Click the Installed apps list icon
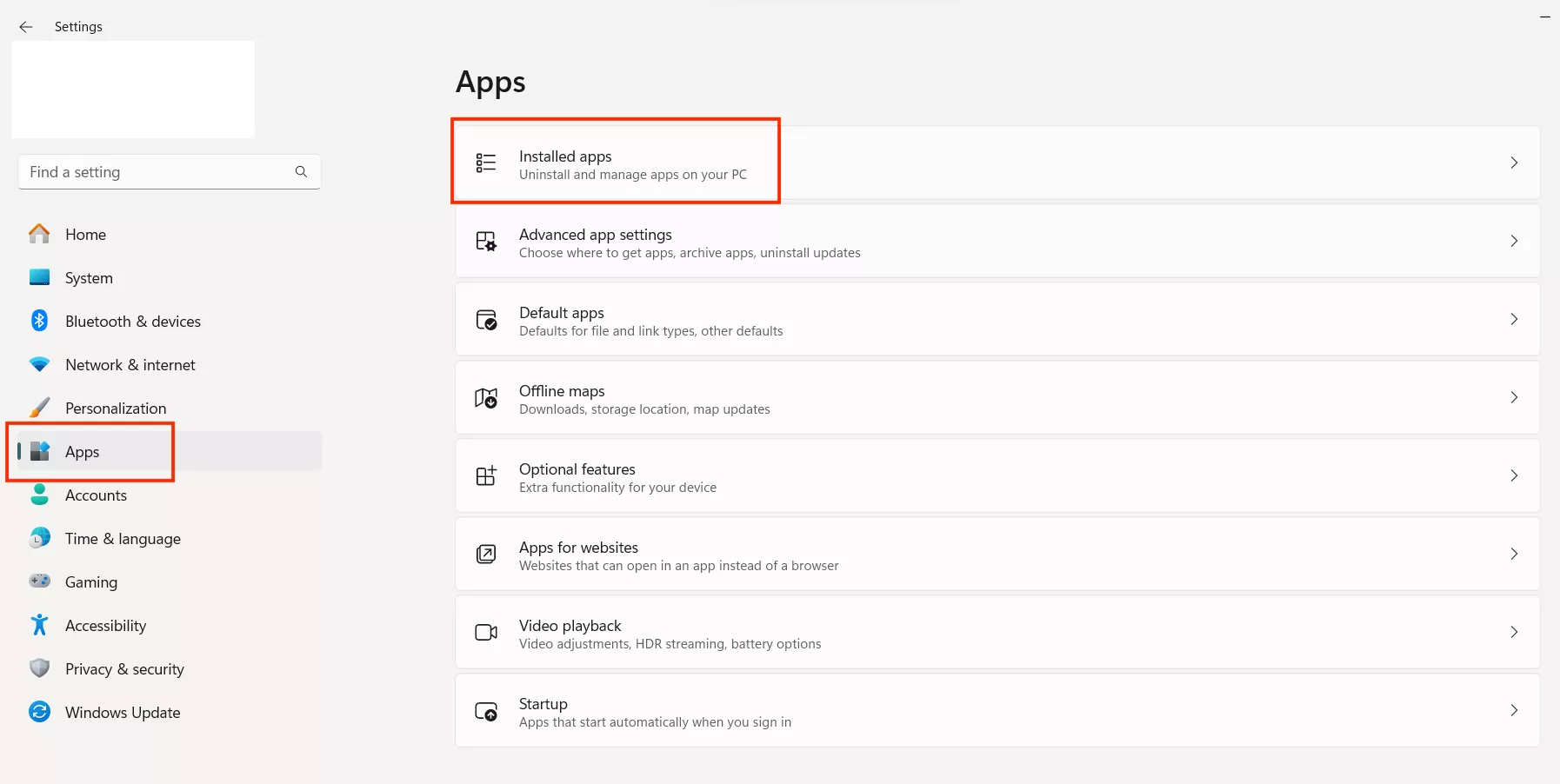The height and width of the screenshot is (784, 1560). tap(486, 163)
